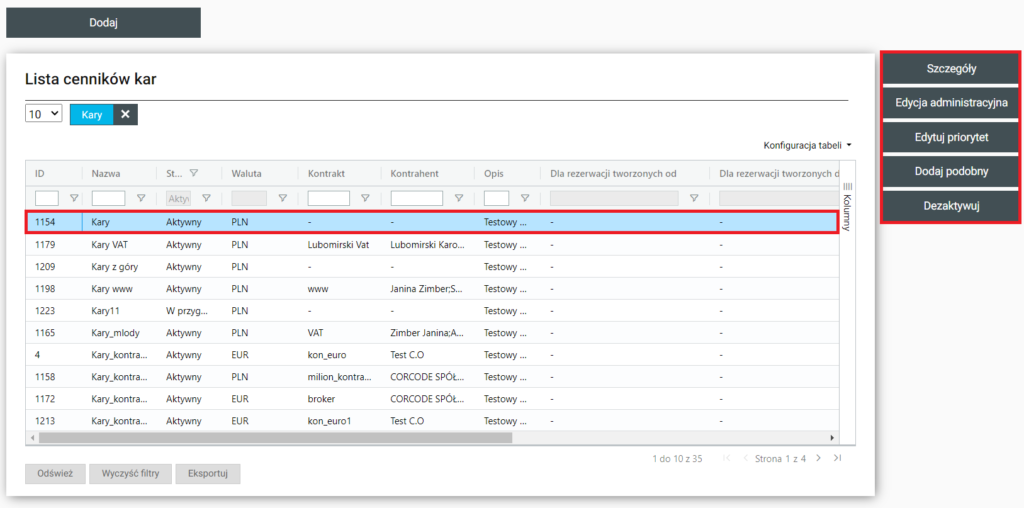Expand the Konfiguracja tabeli dropdown
This screenshot has height=508, width=1024.
click(807, 145)
